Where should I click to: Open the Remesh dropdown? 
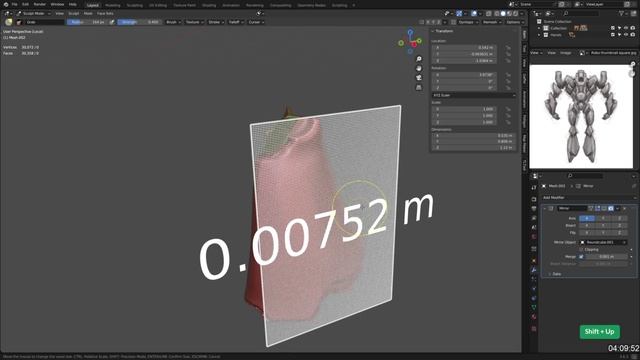pyautogui.click(x=492, y=22)
